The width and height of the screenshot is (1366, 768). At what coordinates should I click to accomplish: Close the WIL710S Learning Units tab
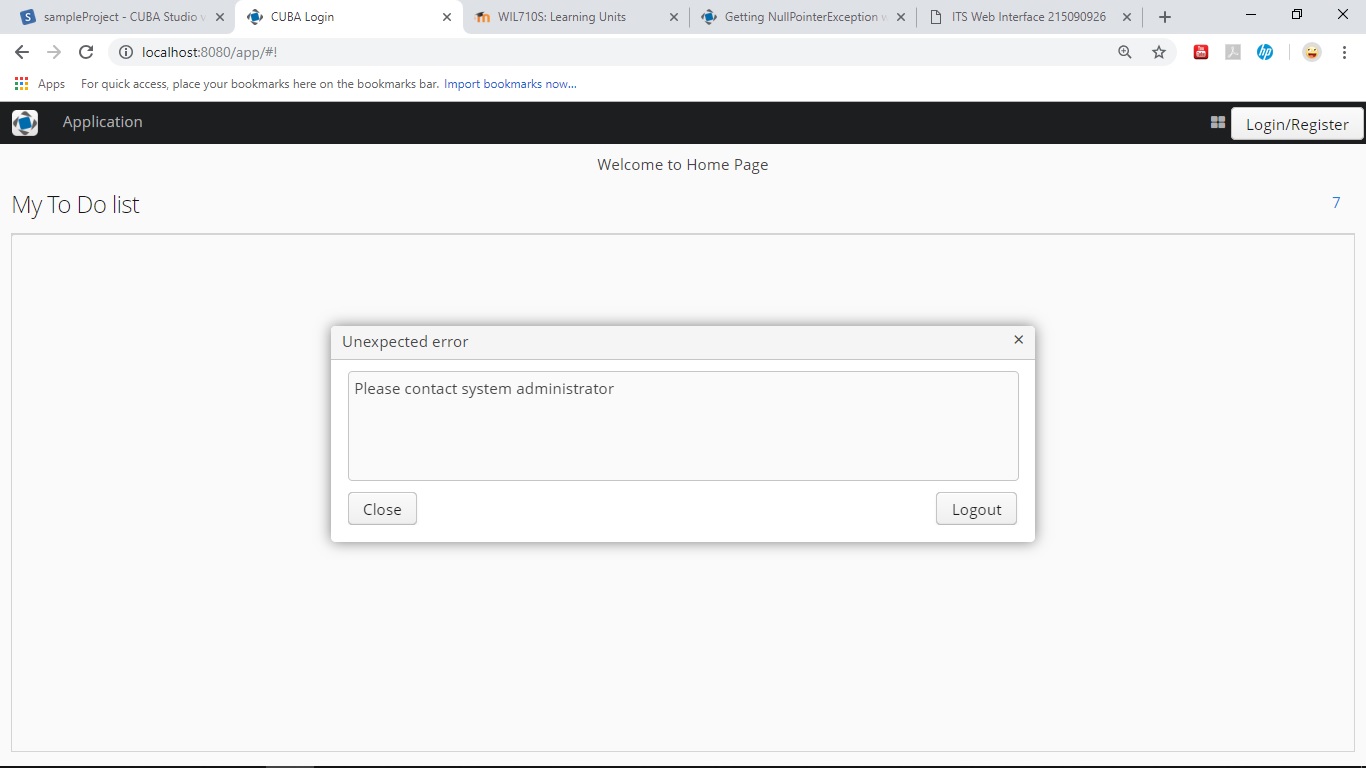[673, 17]
